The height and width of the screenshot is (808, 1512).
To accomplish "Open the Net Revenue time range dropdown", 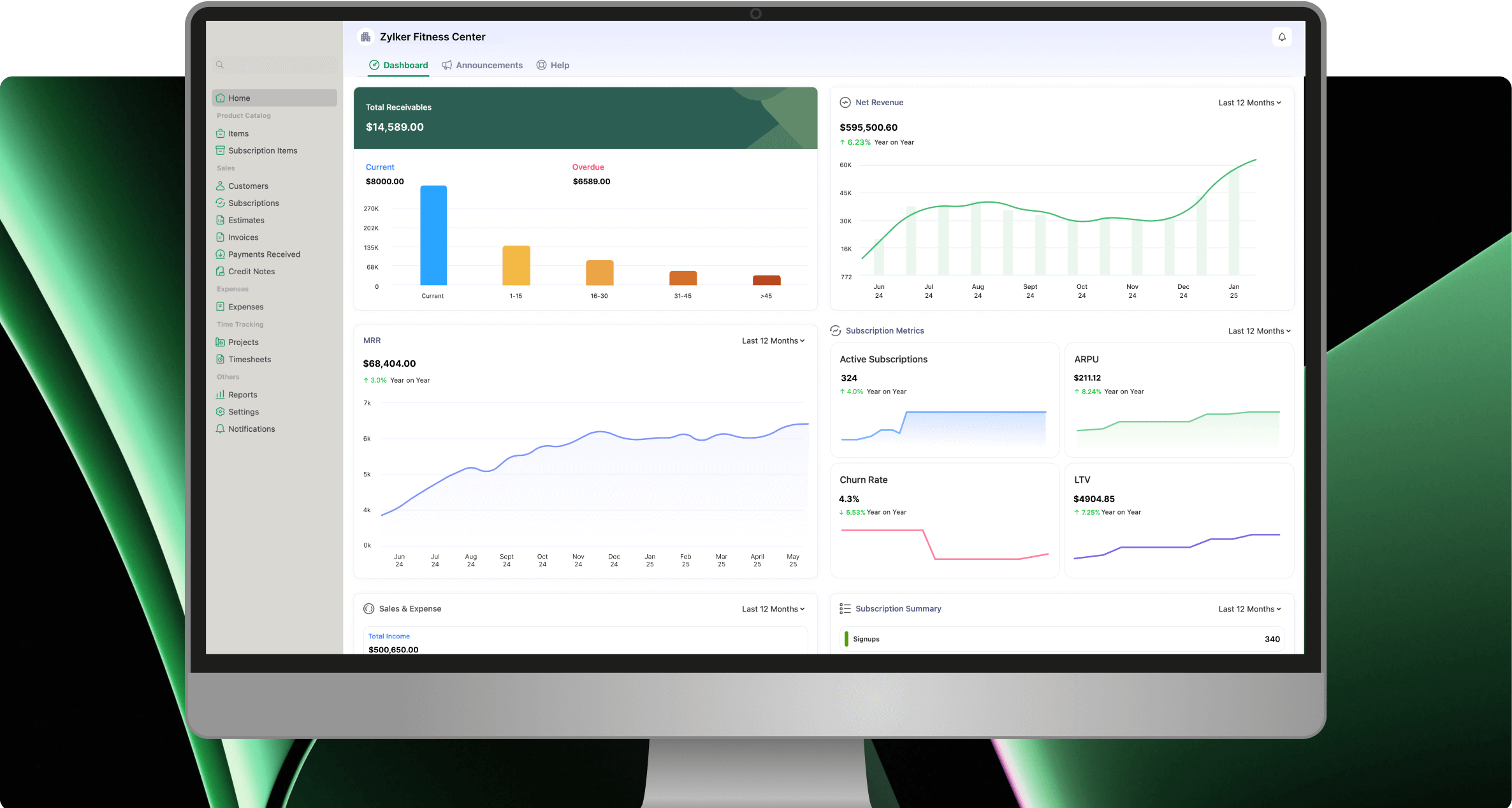I will click(x=1249, y=102).
